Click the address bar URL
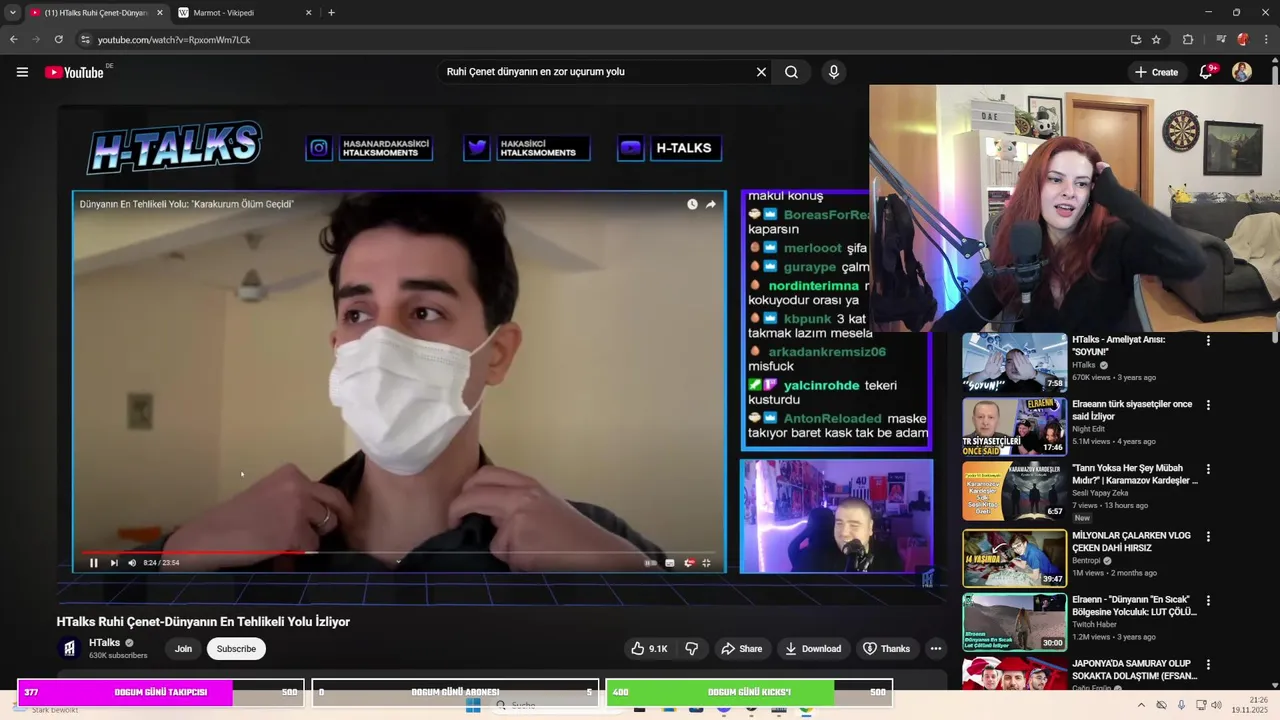 pyautogui.click(x=174, y=40)
